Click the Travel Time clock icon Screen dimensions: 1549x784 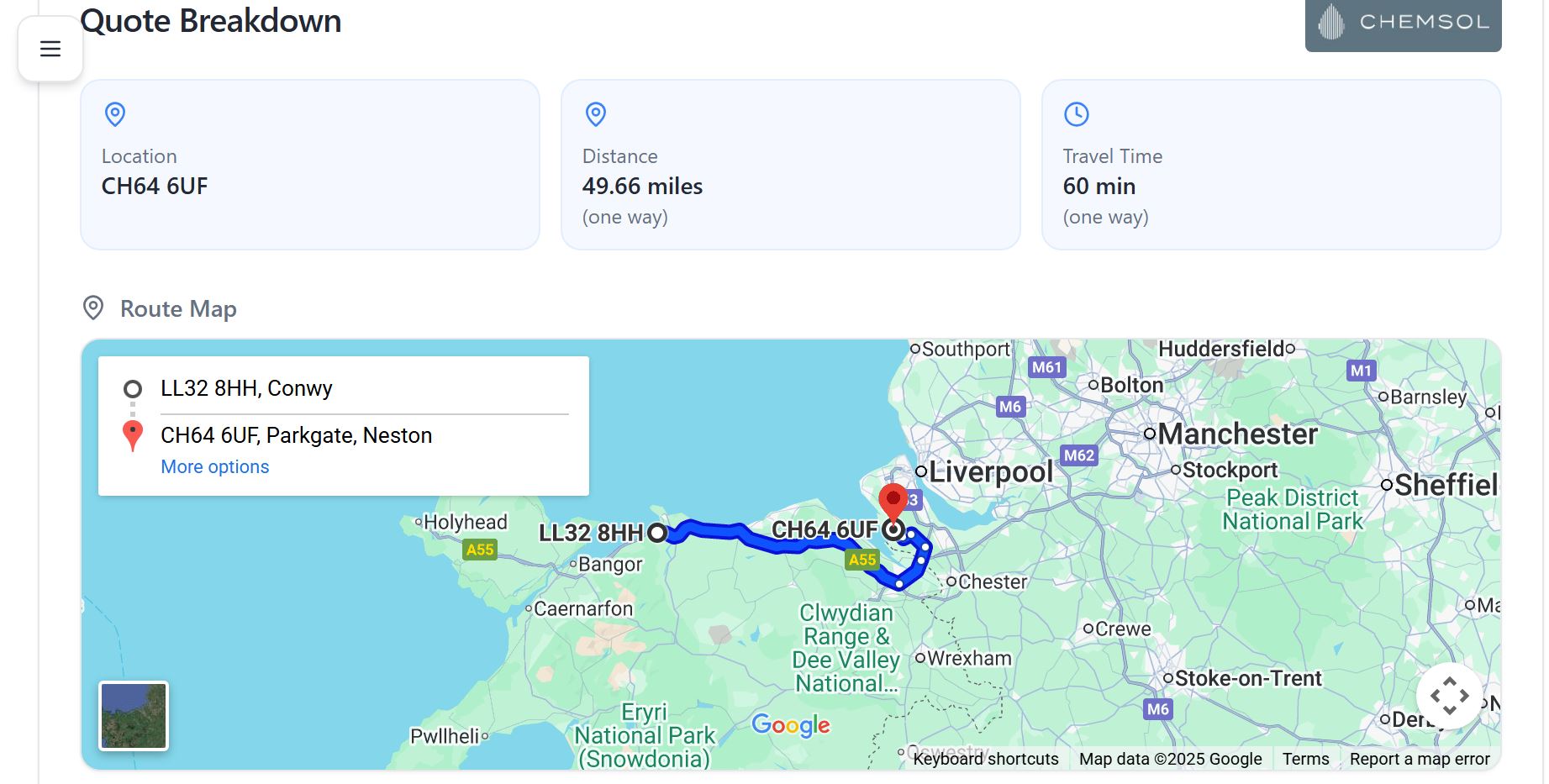point(1077,114)
